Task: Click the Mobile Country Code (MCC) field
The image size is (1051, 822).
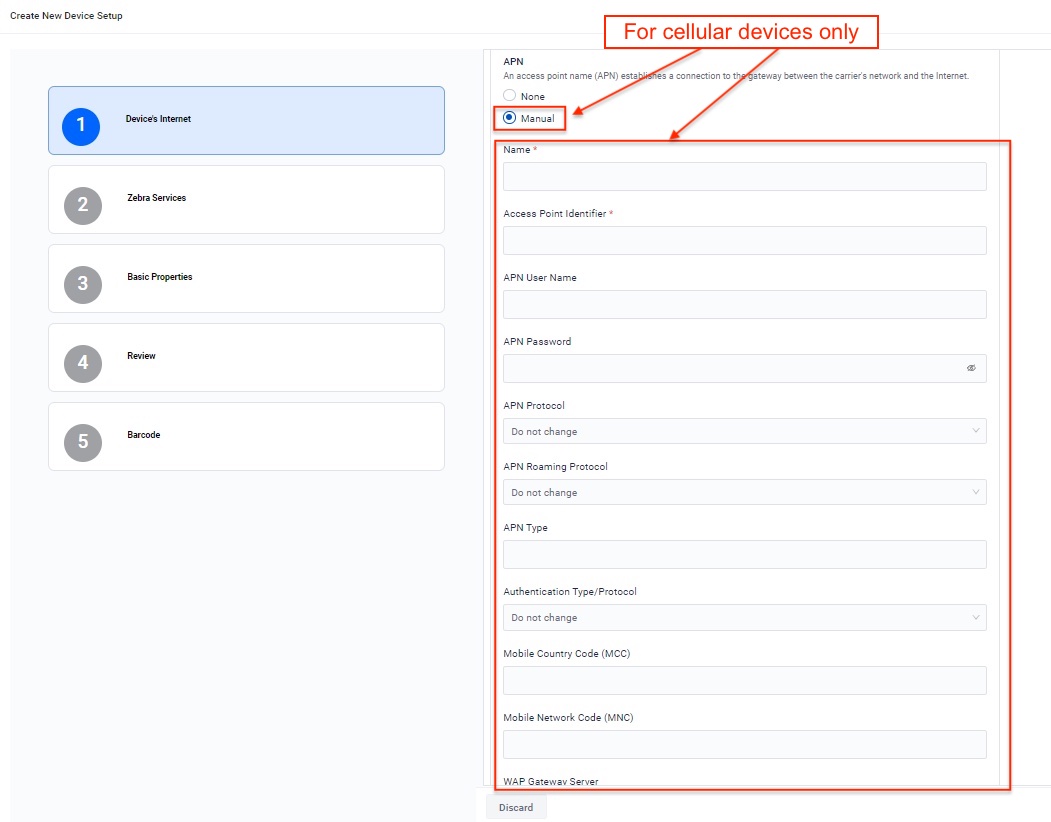Action: pos(744,681)
